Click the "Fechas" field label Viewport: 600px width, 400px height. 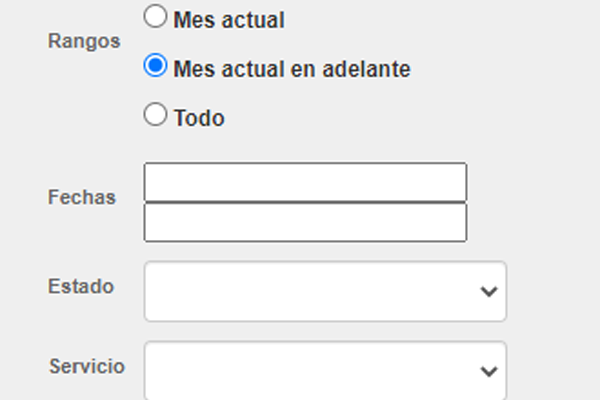click(82, 197)
